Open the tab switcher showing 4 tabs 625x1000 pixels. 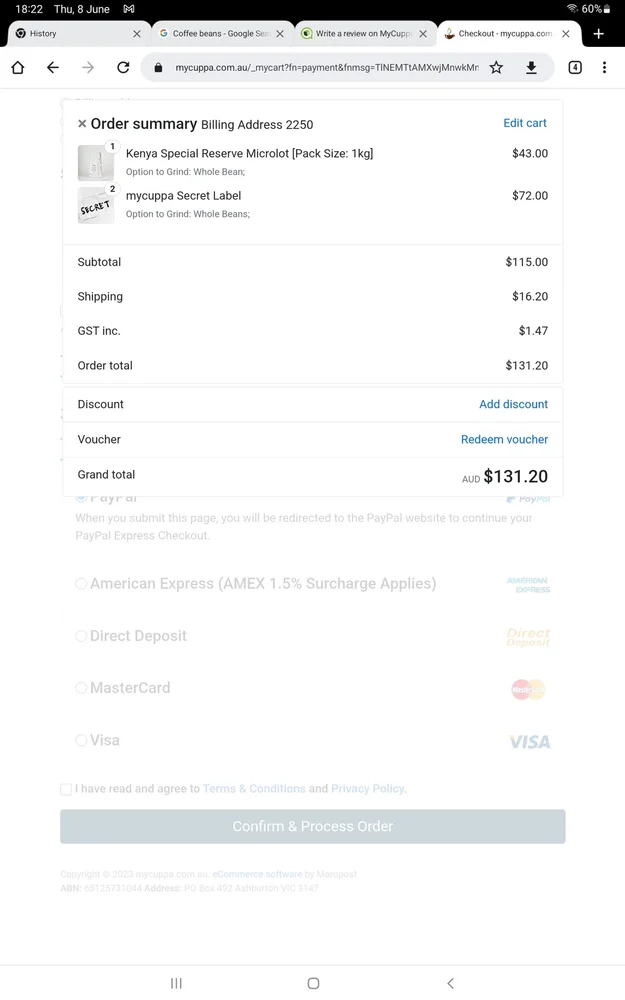pyautogui.click(x=575, y=68)
